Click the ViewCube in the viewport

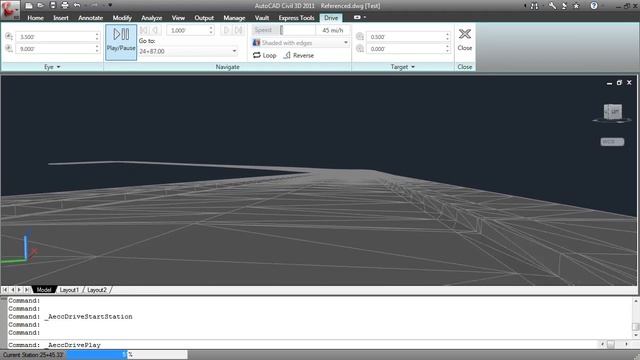pyautogui.click(x=612, y=112)
